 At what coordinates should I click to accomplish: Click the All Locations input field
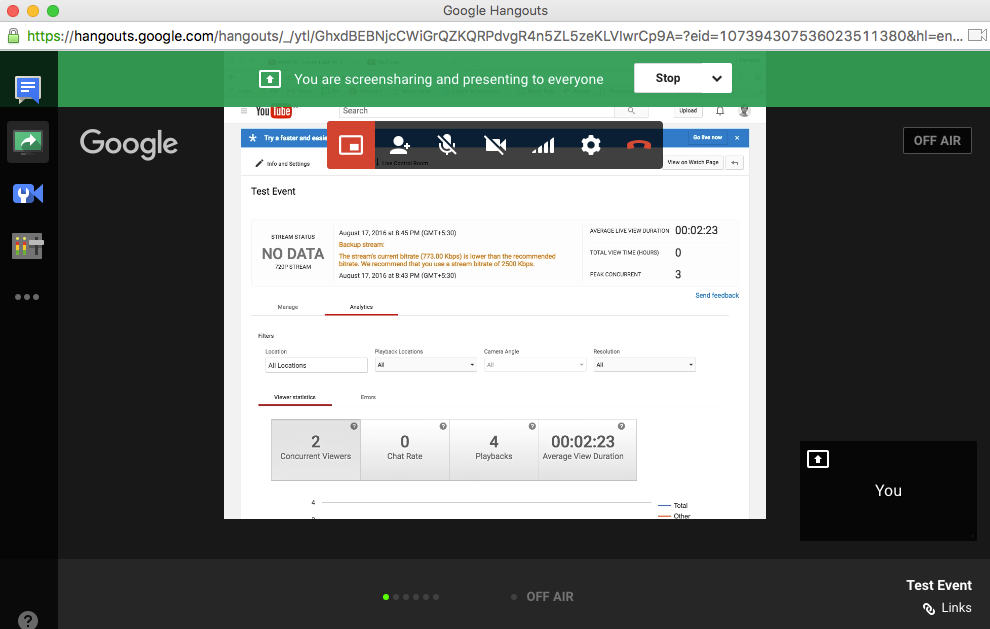coord(316,365)
